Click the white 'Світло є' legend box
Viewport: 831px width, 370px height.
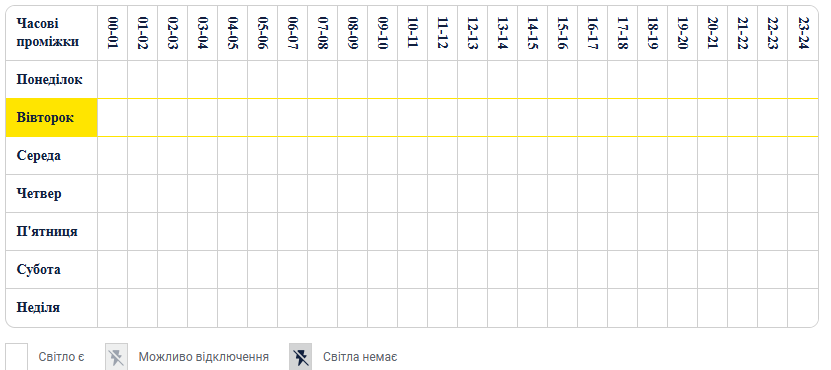tap(16, 357)
